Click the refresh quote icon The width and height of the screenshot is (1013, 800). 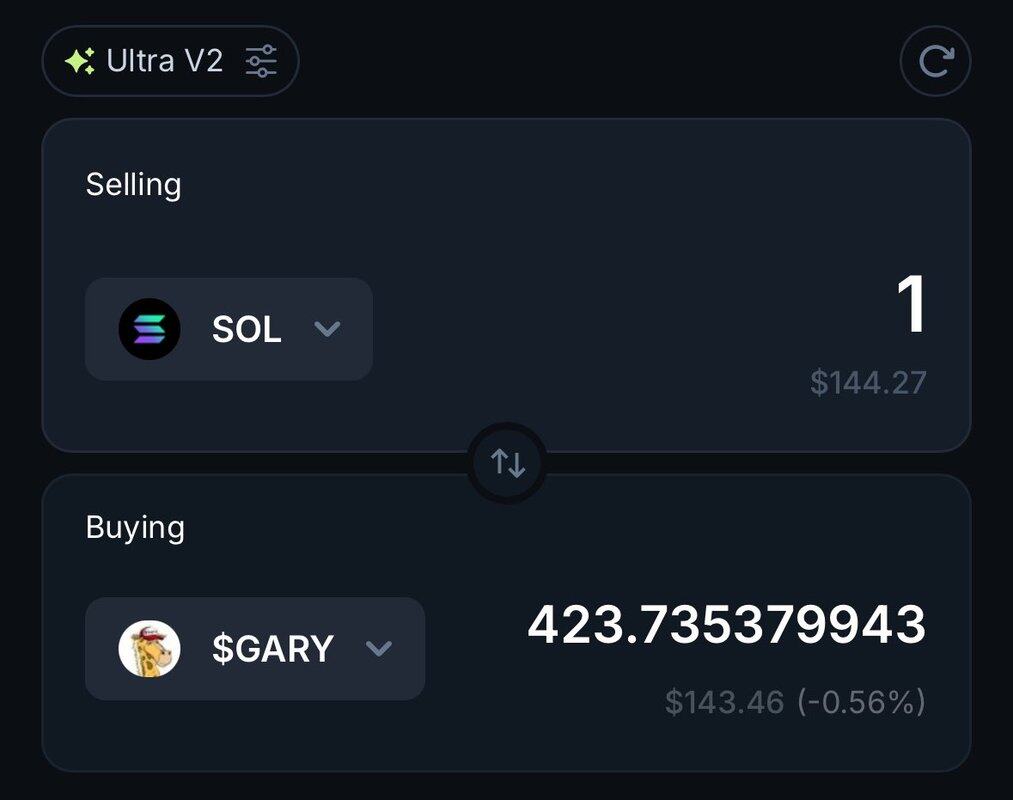tap(935, 62)
